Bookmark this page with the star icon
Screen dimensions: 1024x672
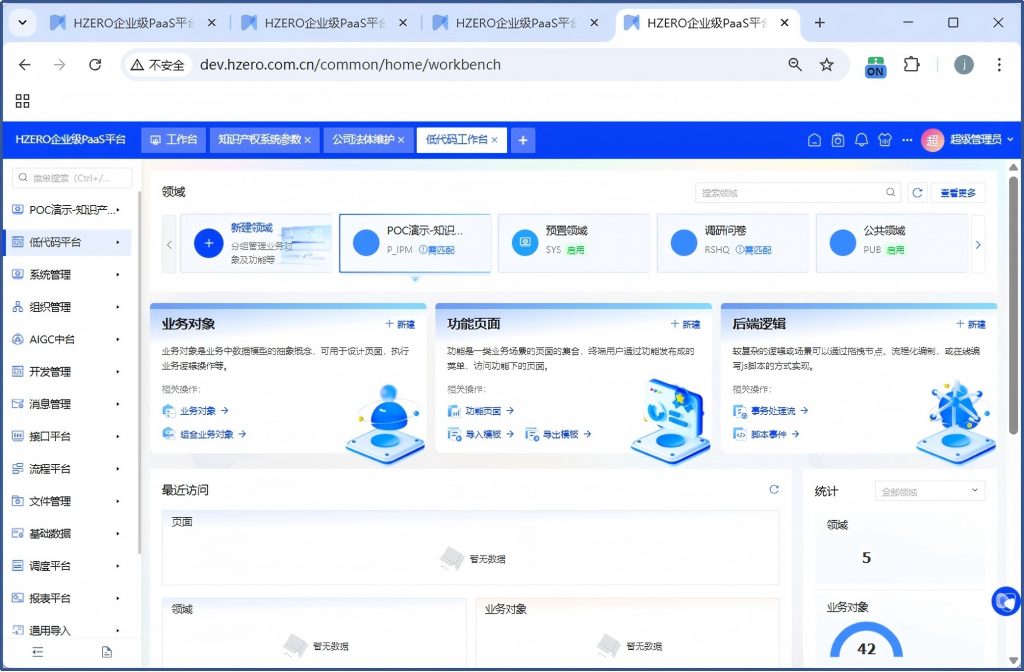(827, 65)
